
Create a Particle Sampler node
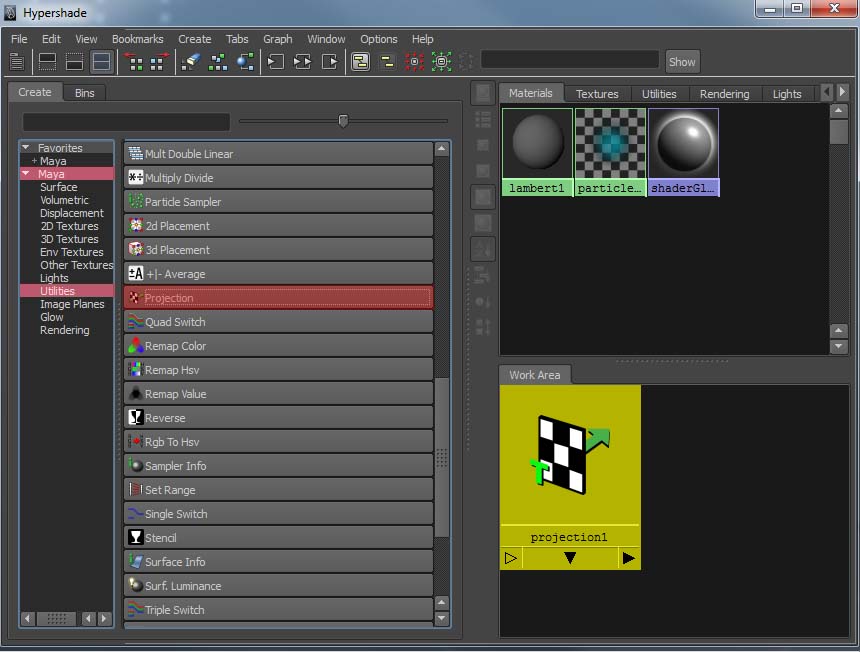coord(279,202)
